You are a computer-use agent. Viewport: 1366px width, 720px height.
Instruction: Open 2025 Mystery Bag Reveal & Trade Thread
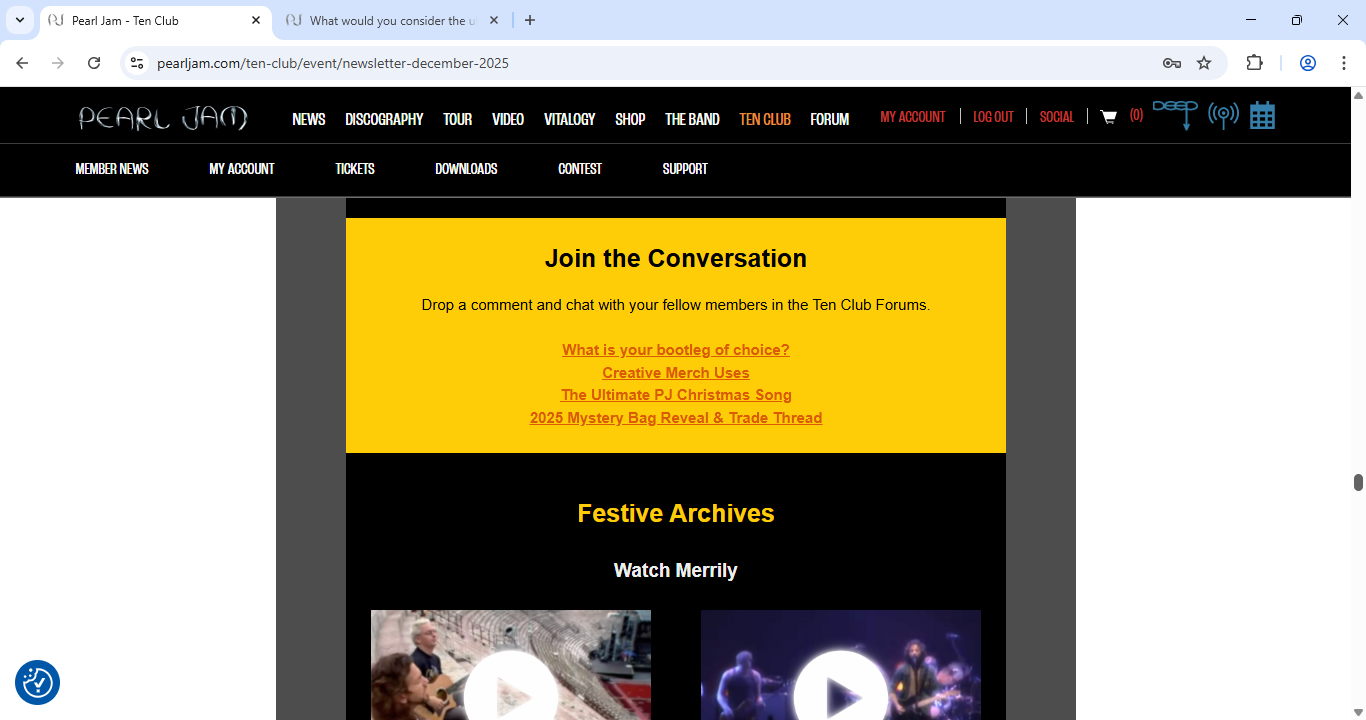(676, 418)
